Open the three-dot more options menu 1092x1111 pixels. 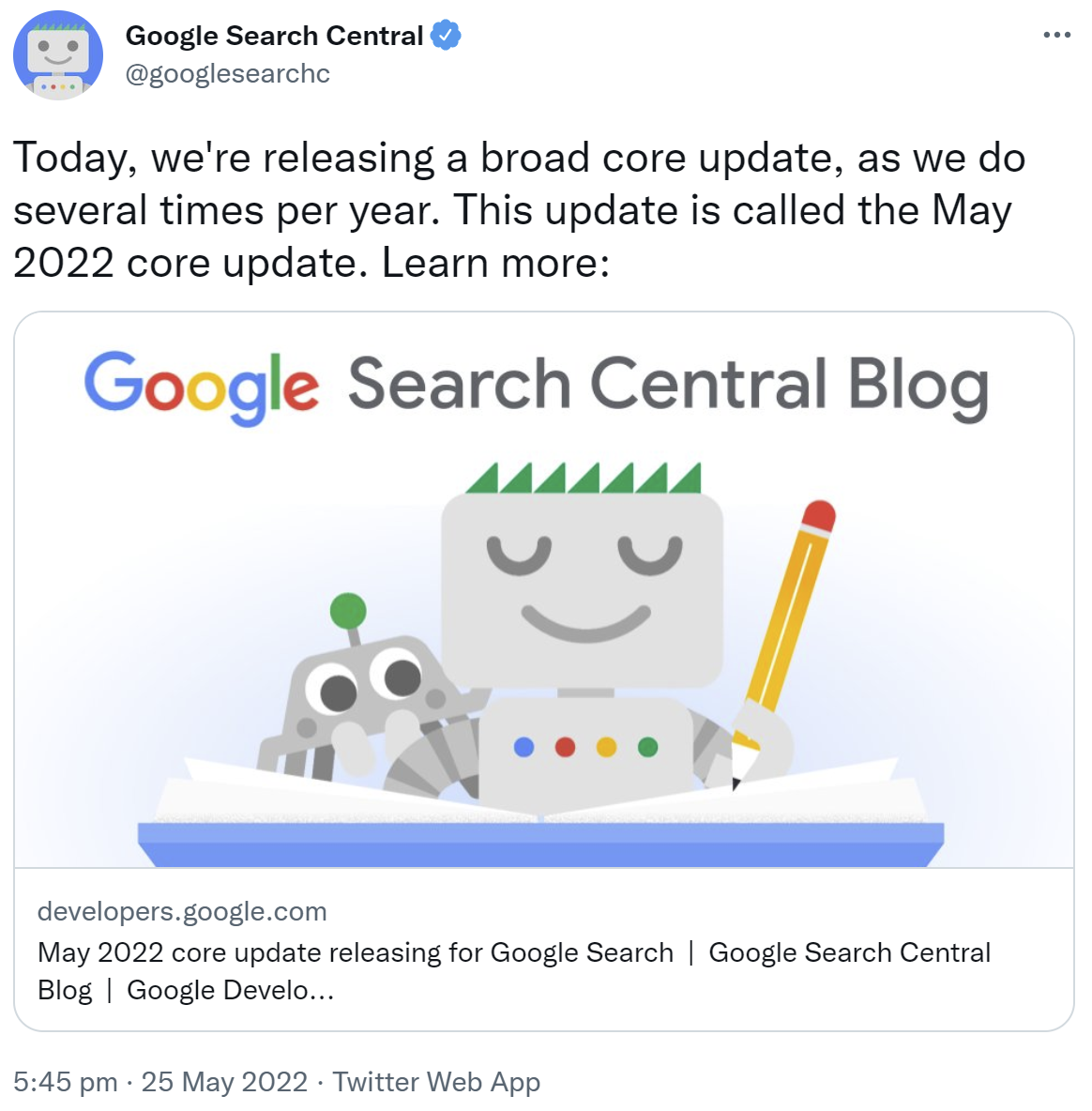coord(1059,34)
